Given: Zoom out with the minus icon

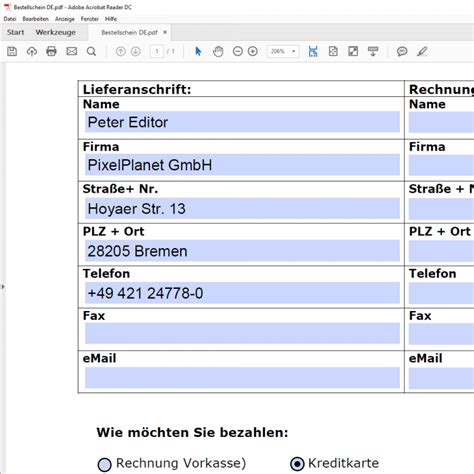Looking at the screenshot, I should point(238,51).
